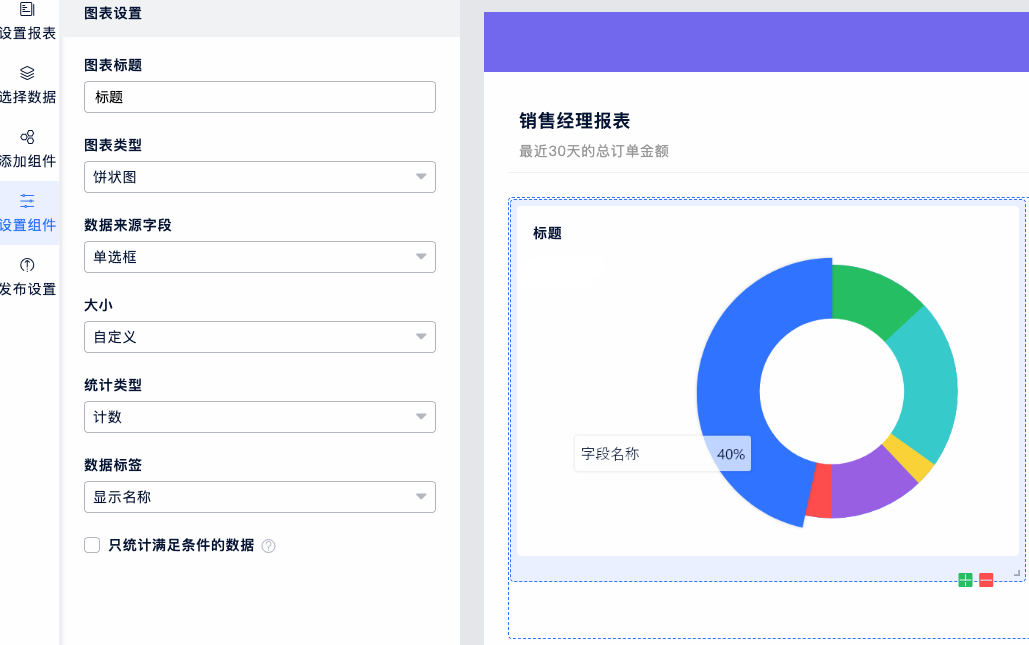The height and width of the screenshot is (645, 1029).
Task: Click the 图表标题 text input field
Action: click(x=260, y=97)
